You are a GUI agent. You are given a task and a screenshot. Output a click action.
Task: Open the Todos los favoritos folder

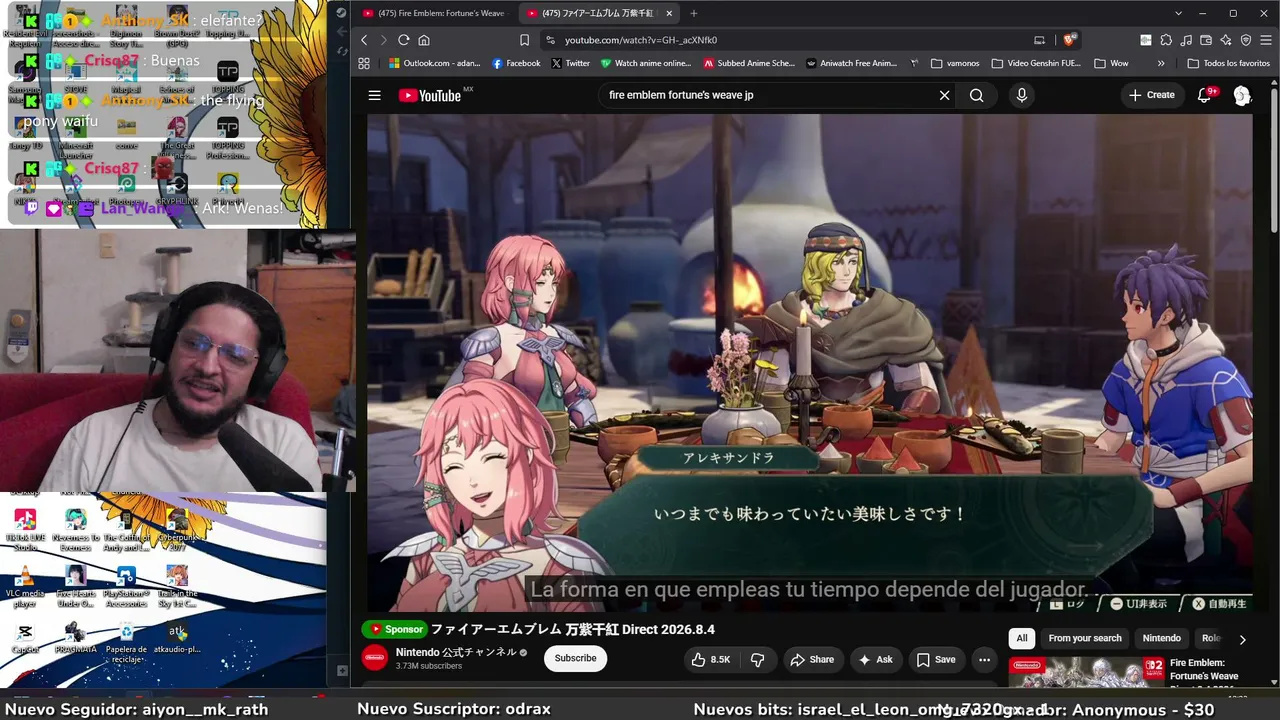point(1227,63)
